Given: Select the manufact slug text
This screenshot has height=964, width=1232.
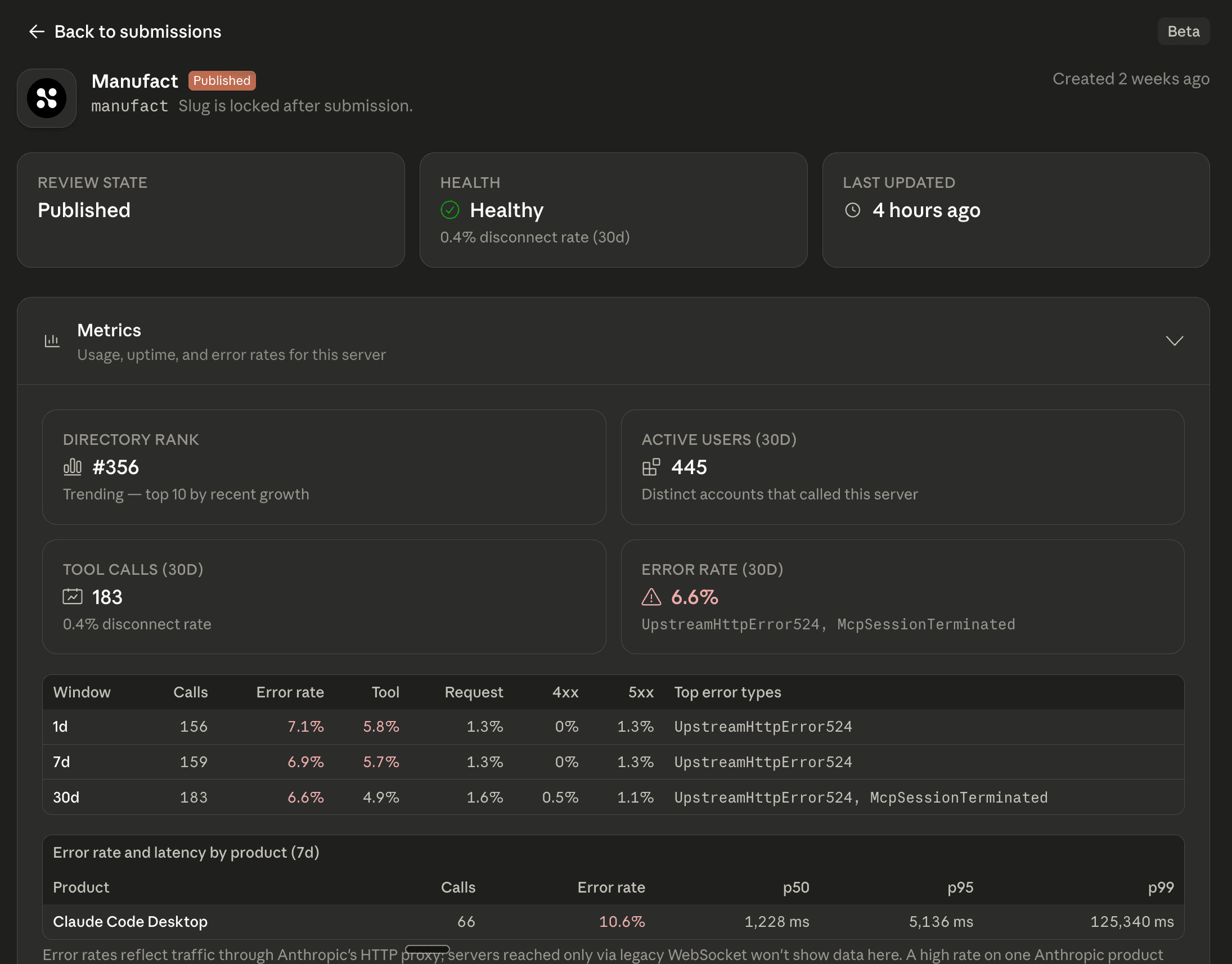Looking at the screenshot, I should pos(130,106).
